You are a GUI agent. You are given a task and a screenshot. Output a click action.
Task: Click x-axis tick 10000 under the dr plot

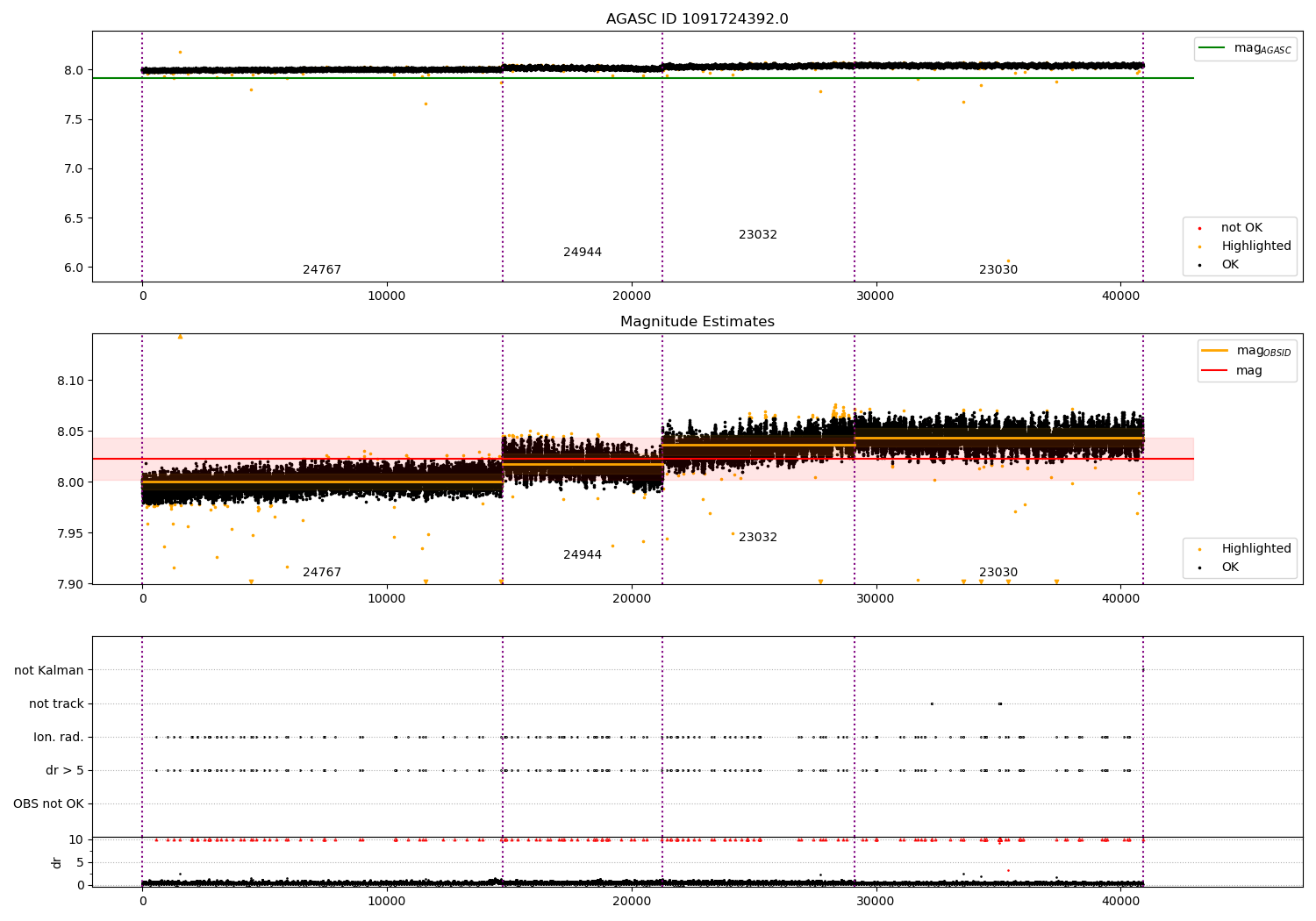[x=387, y=902]
